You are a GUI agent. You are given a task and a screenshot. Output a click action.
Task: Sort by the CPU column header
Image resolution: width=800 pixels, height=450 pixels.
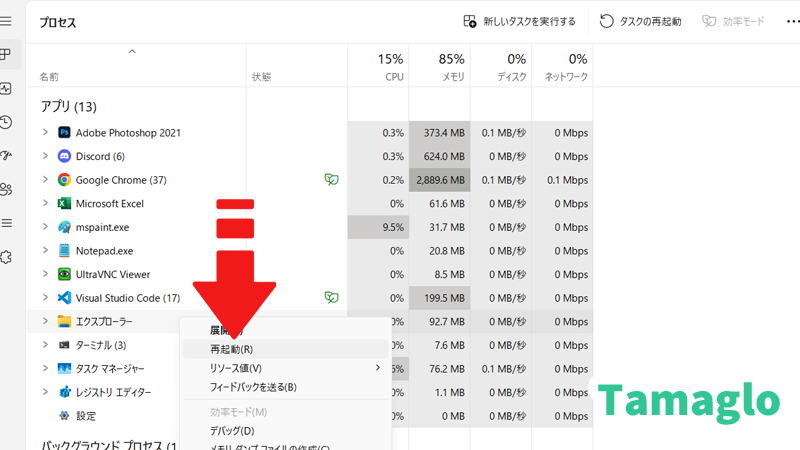point(378,66)
